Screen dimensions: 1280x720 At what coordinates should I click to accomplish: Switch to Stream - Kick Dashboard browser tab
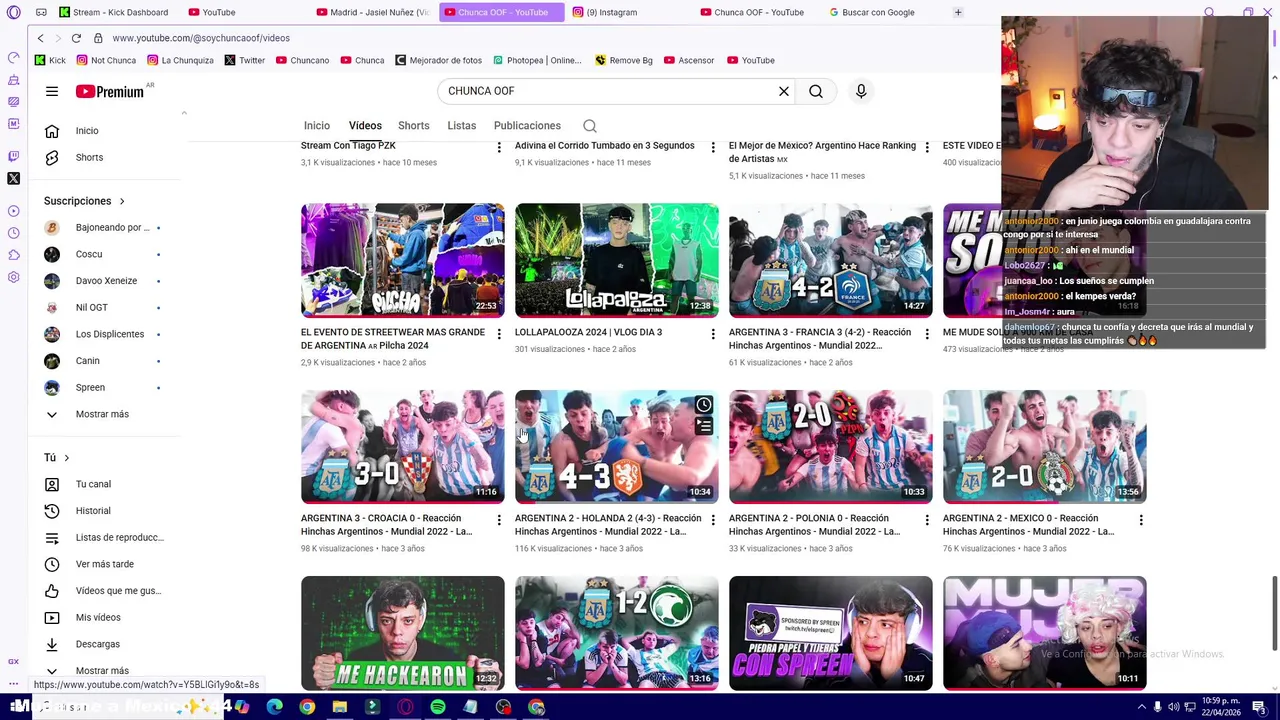pyautogui.click(x=113, y=12)
